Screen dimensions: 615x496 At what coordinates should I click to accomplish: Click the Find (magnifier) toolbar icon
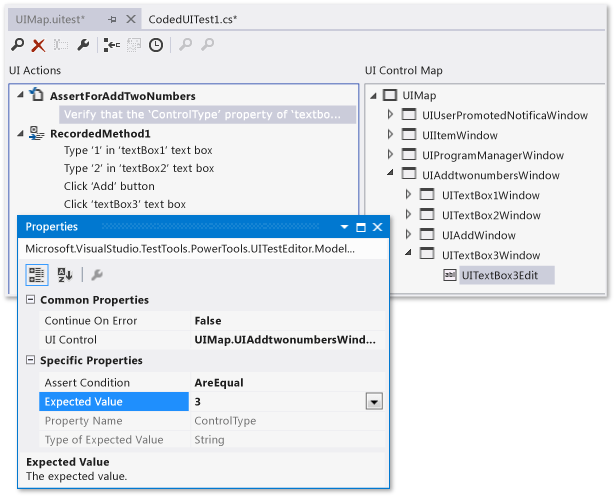point(18,45)
